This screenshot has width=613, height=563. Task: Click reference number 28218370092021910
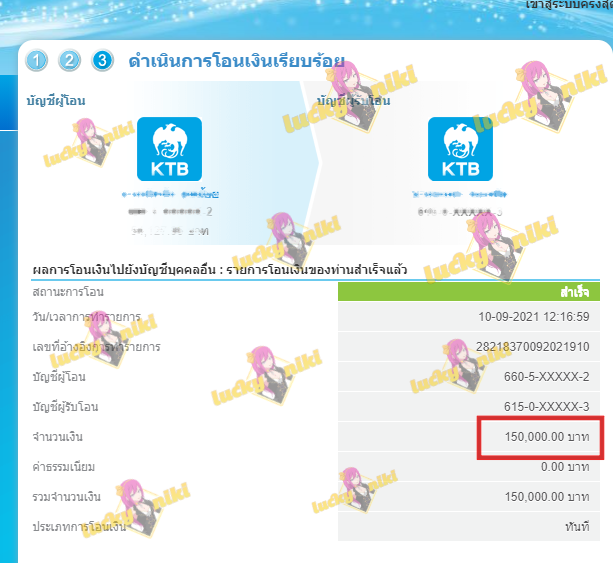pos(532,347)
